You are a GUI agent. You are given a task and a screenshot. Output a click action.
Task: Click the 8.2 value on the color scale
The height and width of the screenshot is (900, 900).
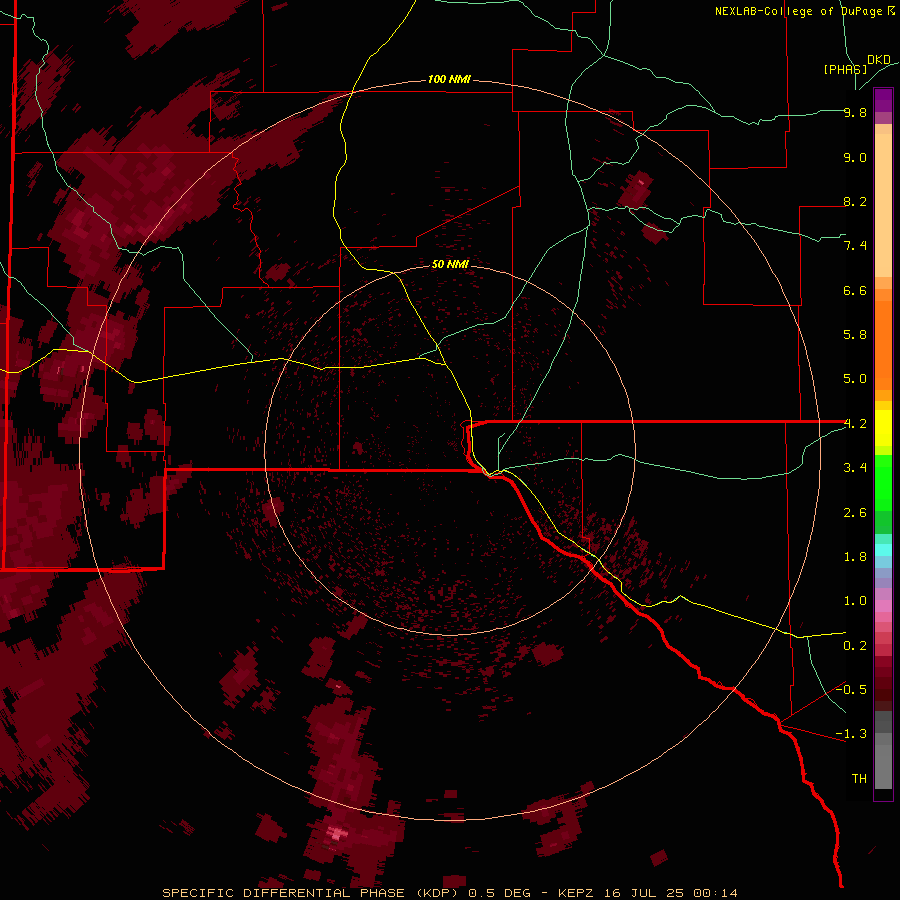click(855, 201)
